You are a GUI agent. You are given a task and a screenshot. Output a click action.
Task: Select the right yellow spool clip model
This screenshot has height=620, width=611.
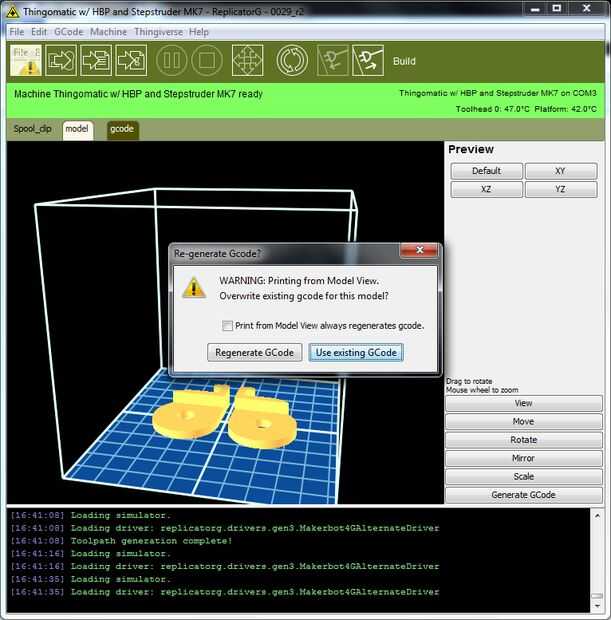pyautogui.click(x=262, y=420)
